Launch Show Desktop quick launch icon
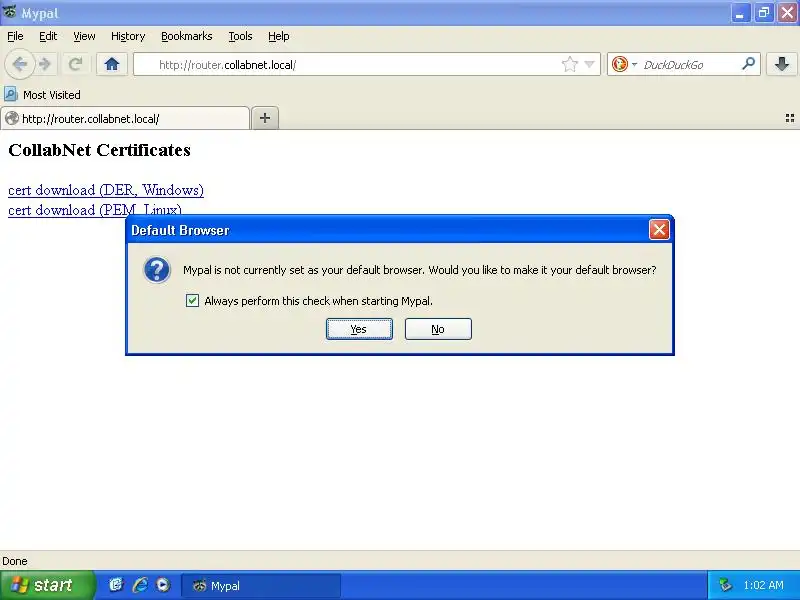Image resolution: width=800 pixels, height=600 pixels. [116, 585]
